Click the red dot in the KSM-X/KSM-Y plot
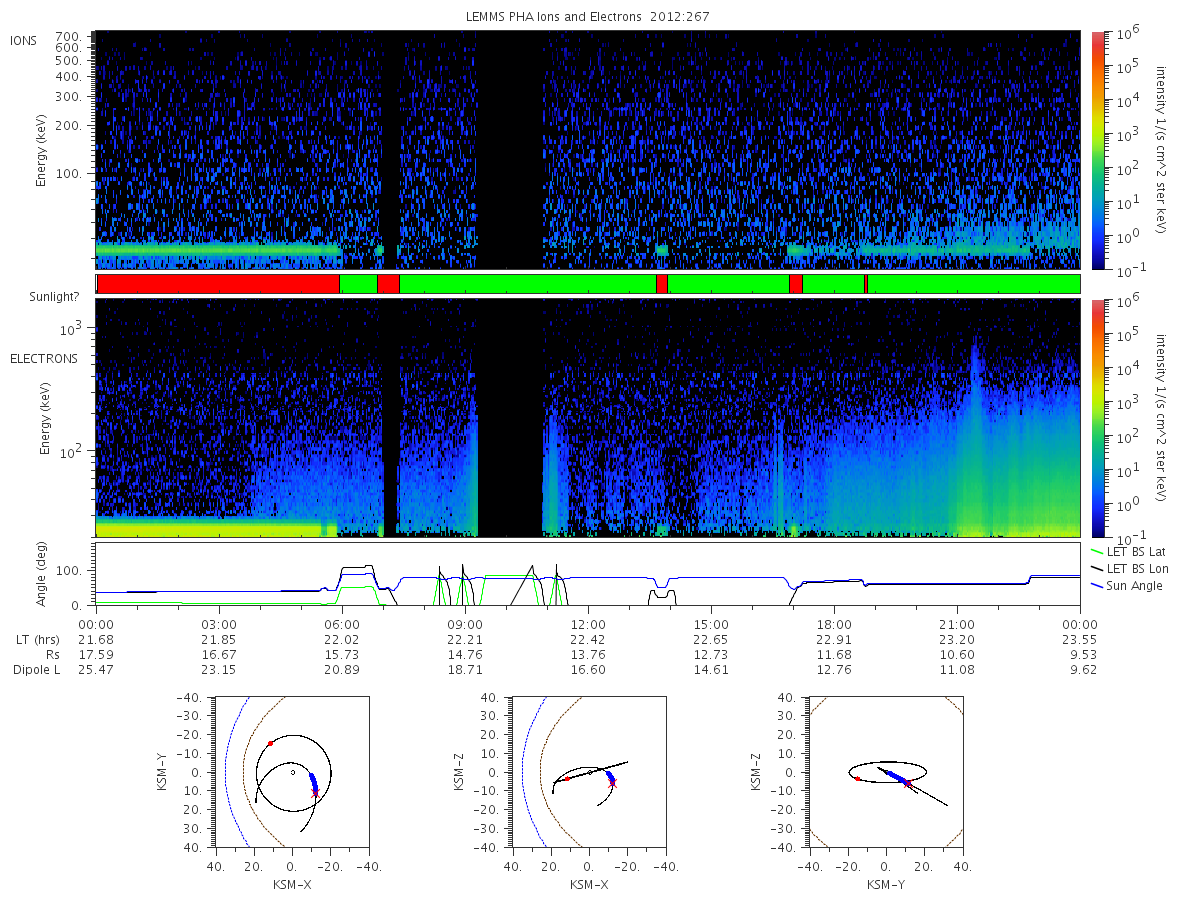 tap(270, 743)
